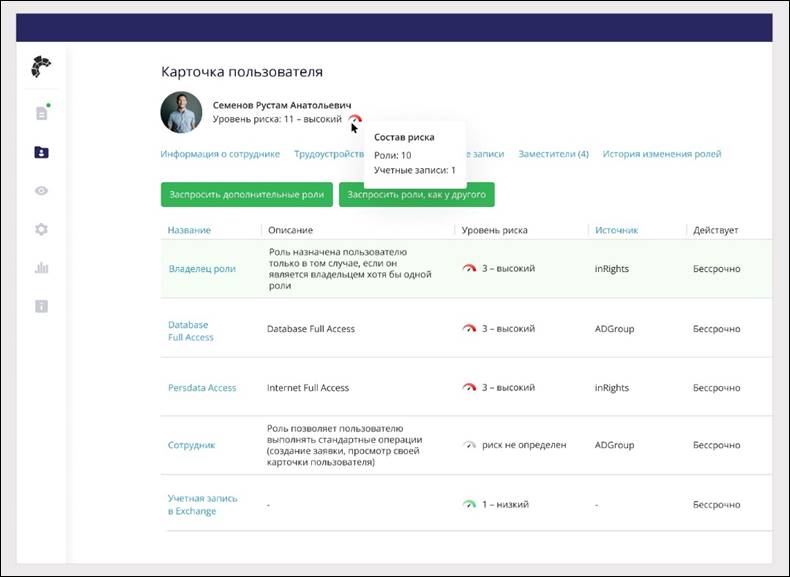Open the user card folder icon in the sidebar
The height and width of the screenshot is (577, 790).
tap(41, 152)
